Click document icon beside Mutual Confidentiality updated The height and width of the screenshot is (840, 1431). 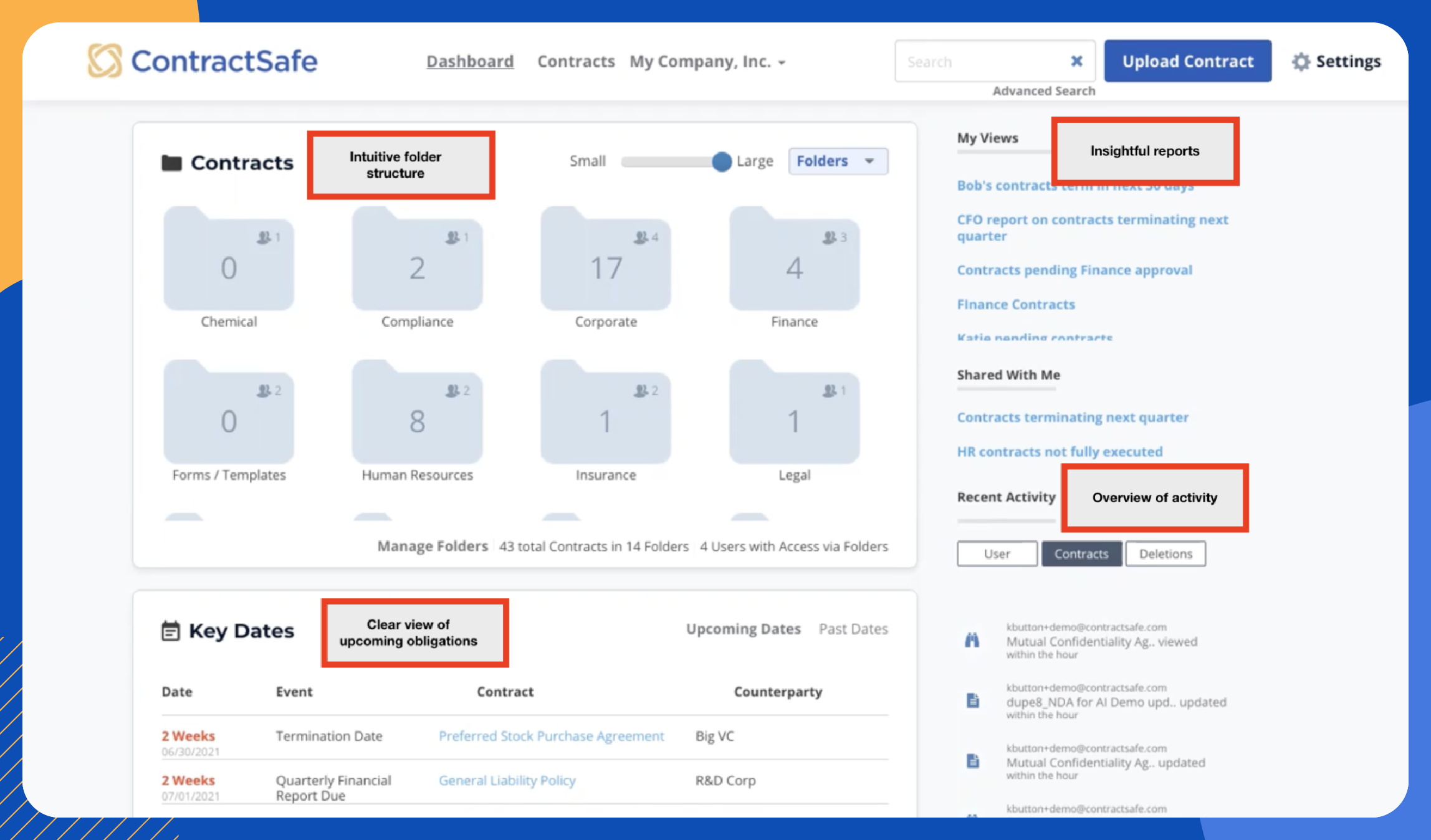point(972,761)
